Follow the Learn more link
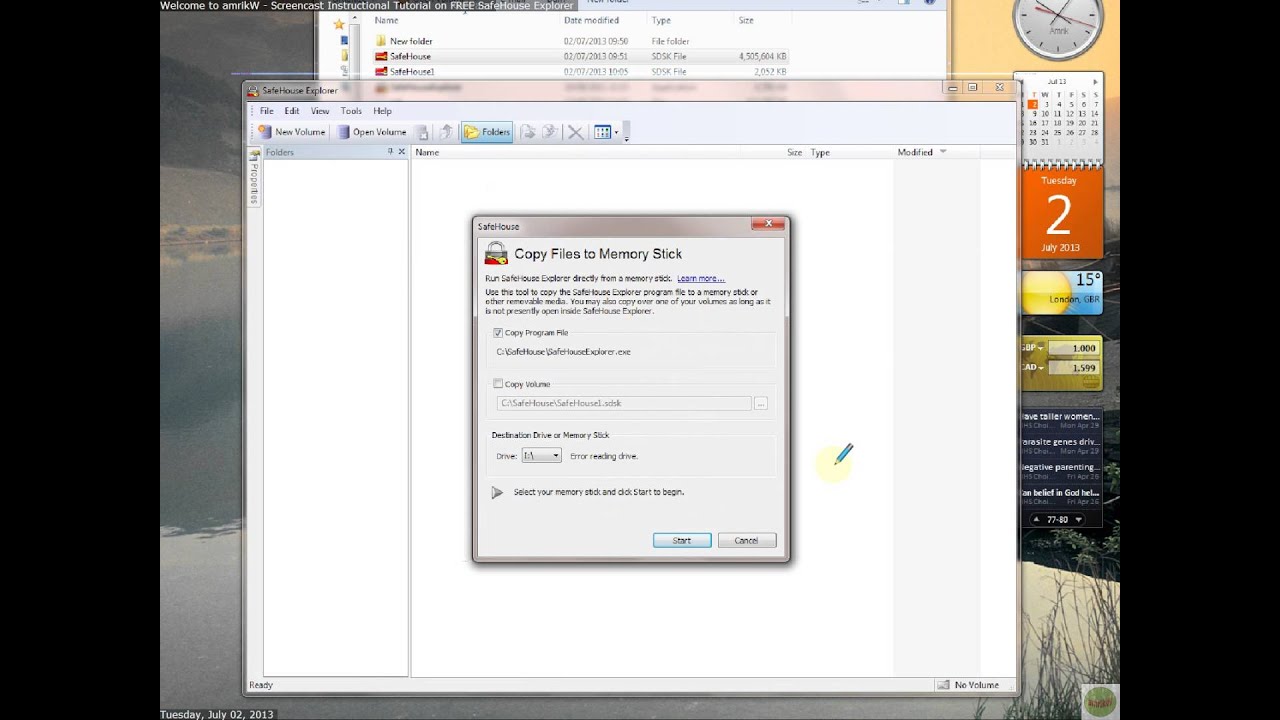1280x720 pixels. (700, 278)
